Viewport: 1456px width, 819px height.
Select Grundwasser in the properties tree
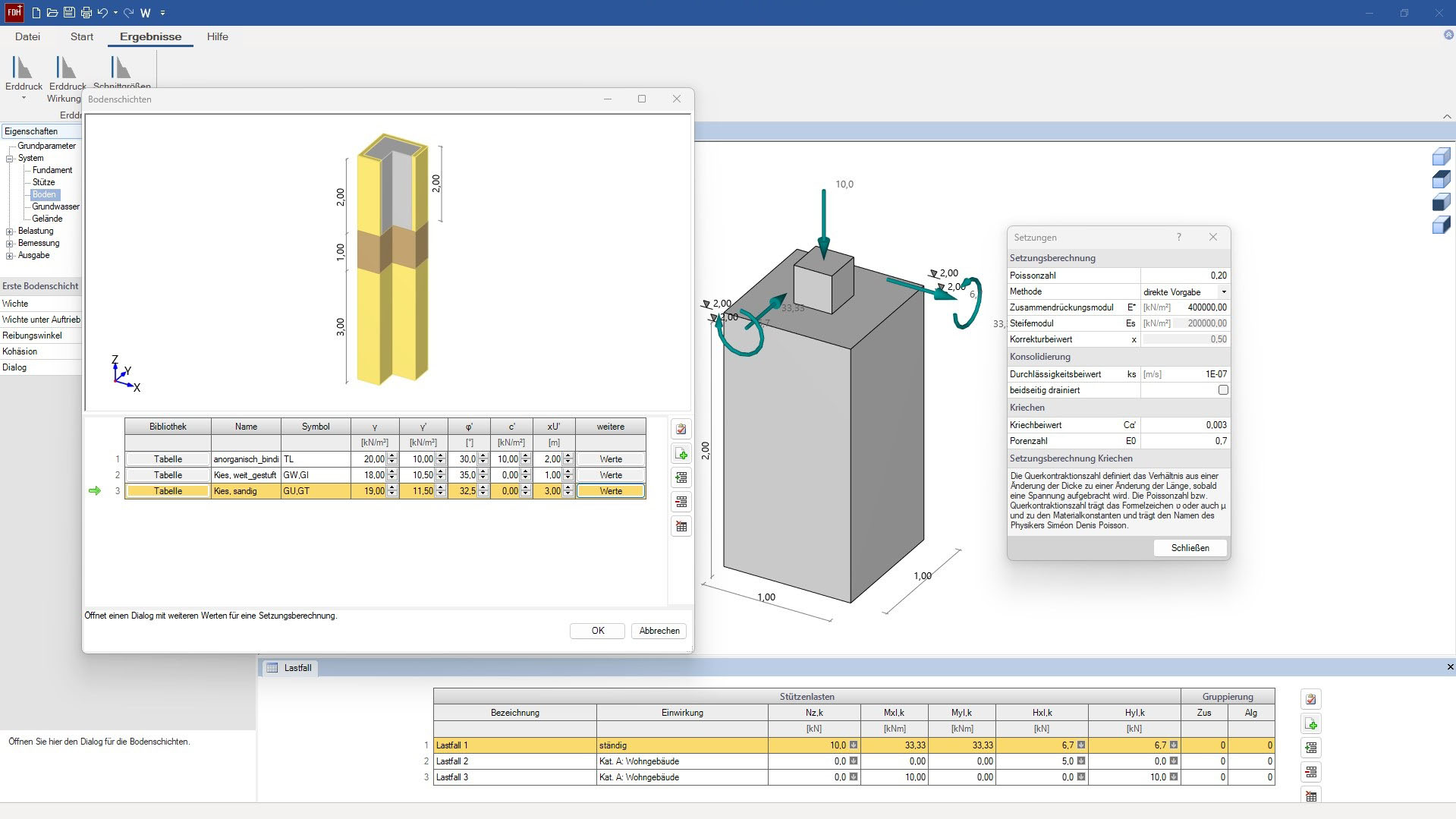point(55,206)
